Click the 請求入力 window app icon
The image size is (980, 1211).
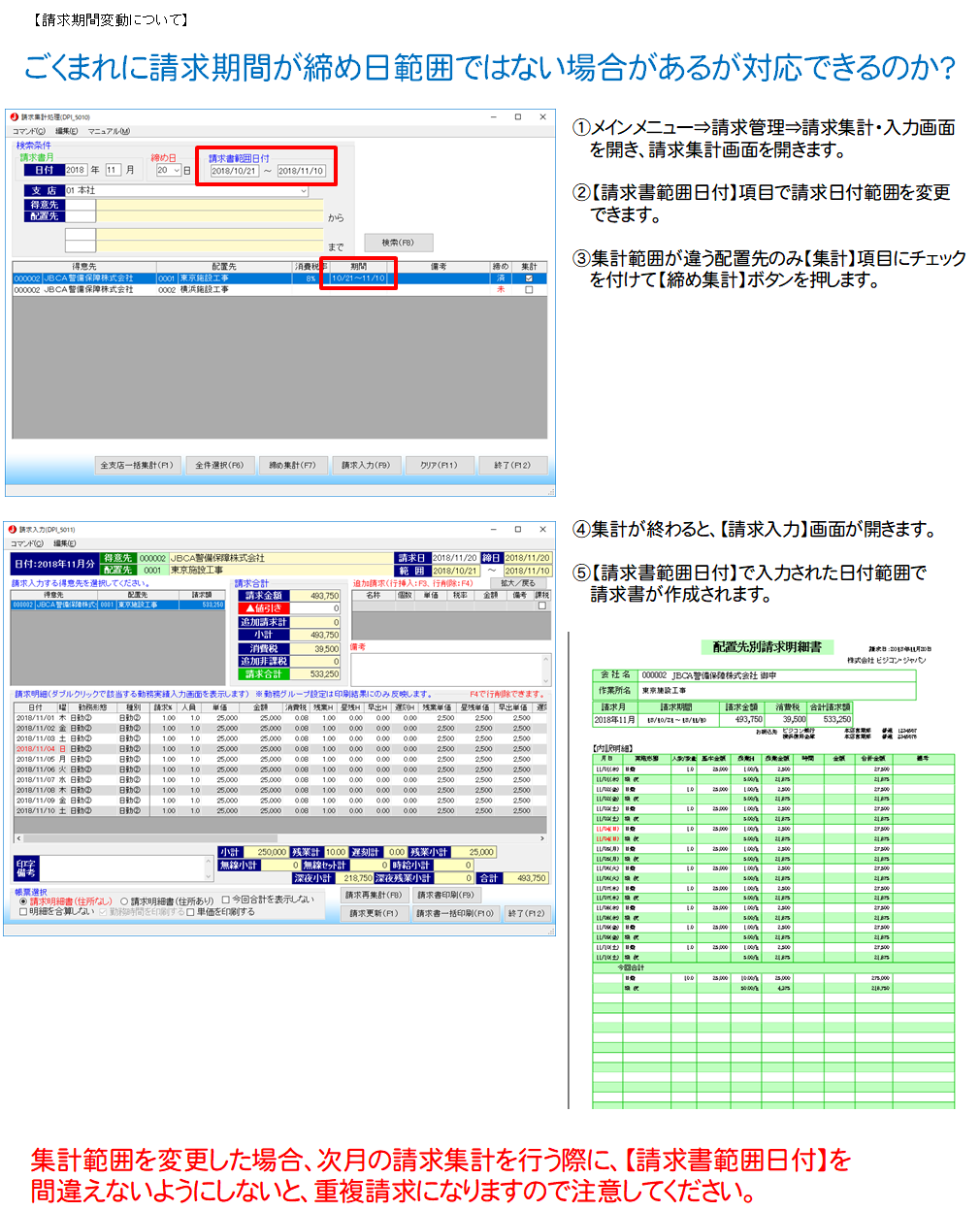[x=13, y=530]
